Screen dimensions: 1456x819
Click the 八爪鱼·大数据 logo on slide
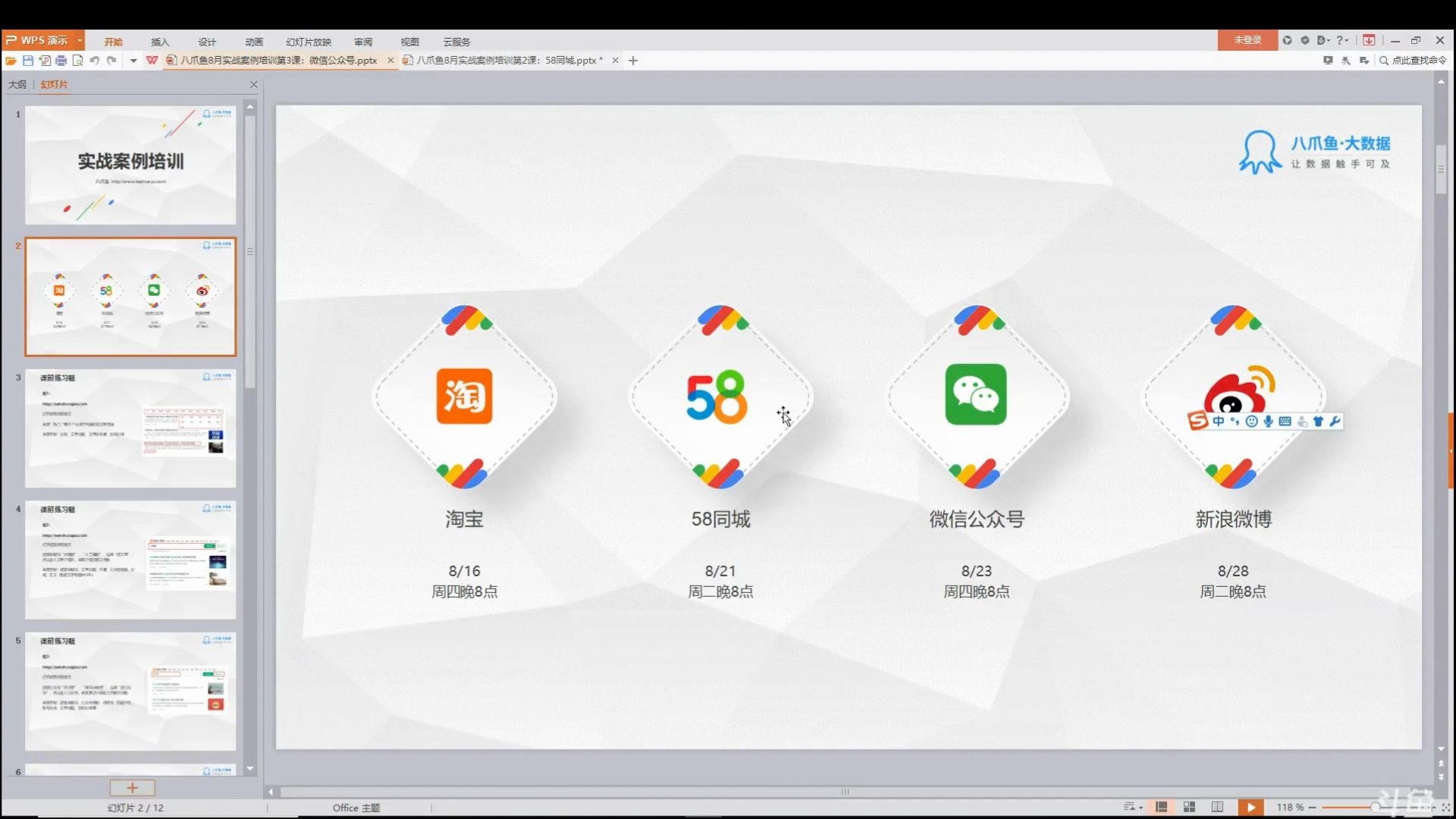(x=1314, y=152)
